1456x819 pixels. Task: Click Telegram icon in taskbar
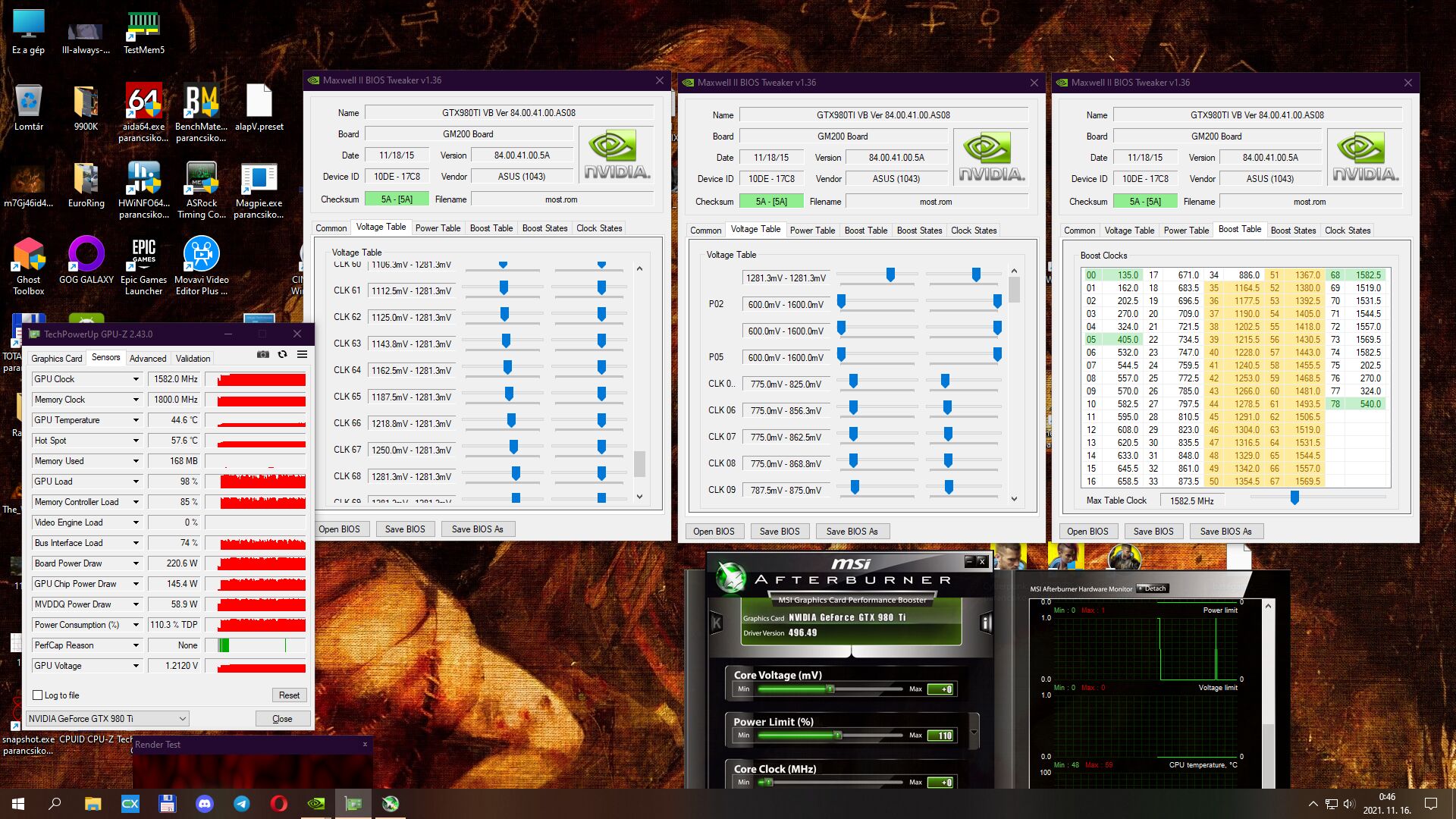point(242,804)
